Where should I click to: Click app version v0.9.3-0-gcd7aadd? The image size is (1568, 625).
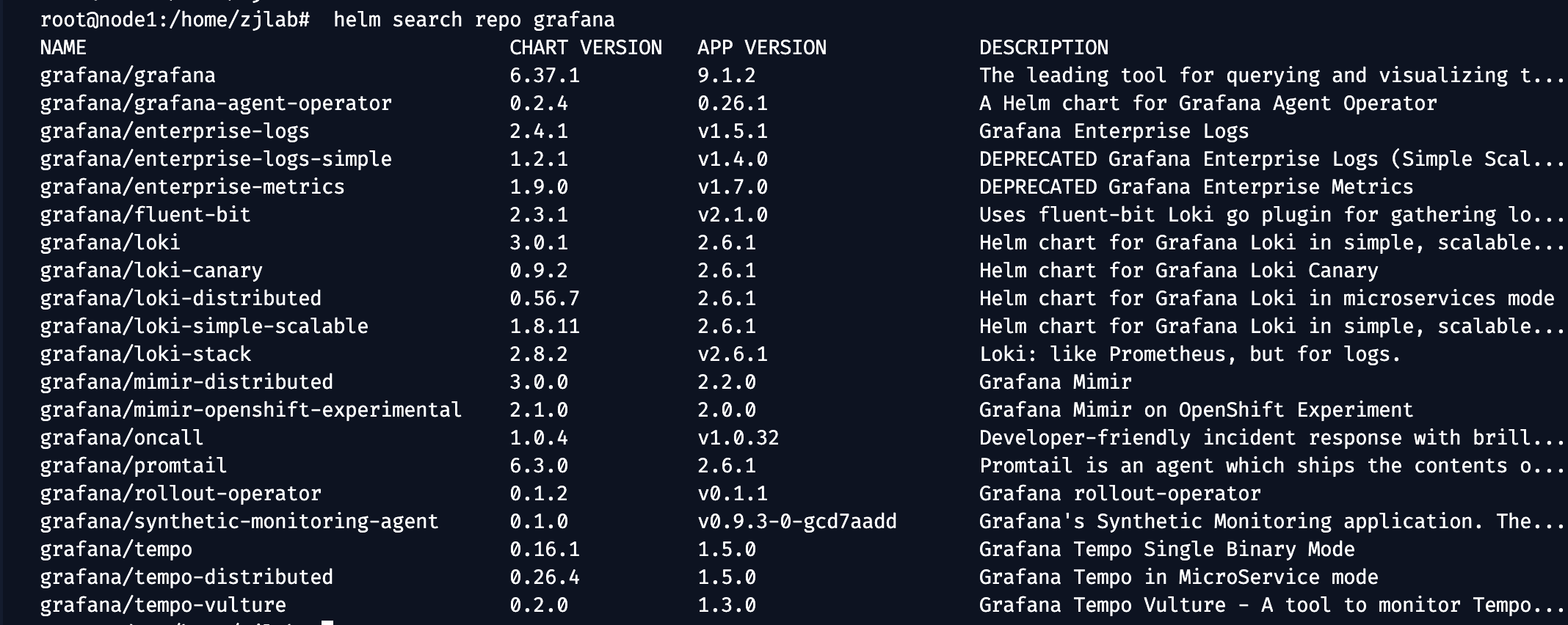tap(796, 522)
